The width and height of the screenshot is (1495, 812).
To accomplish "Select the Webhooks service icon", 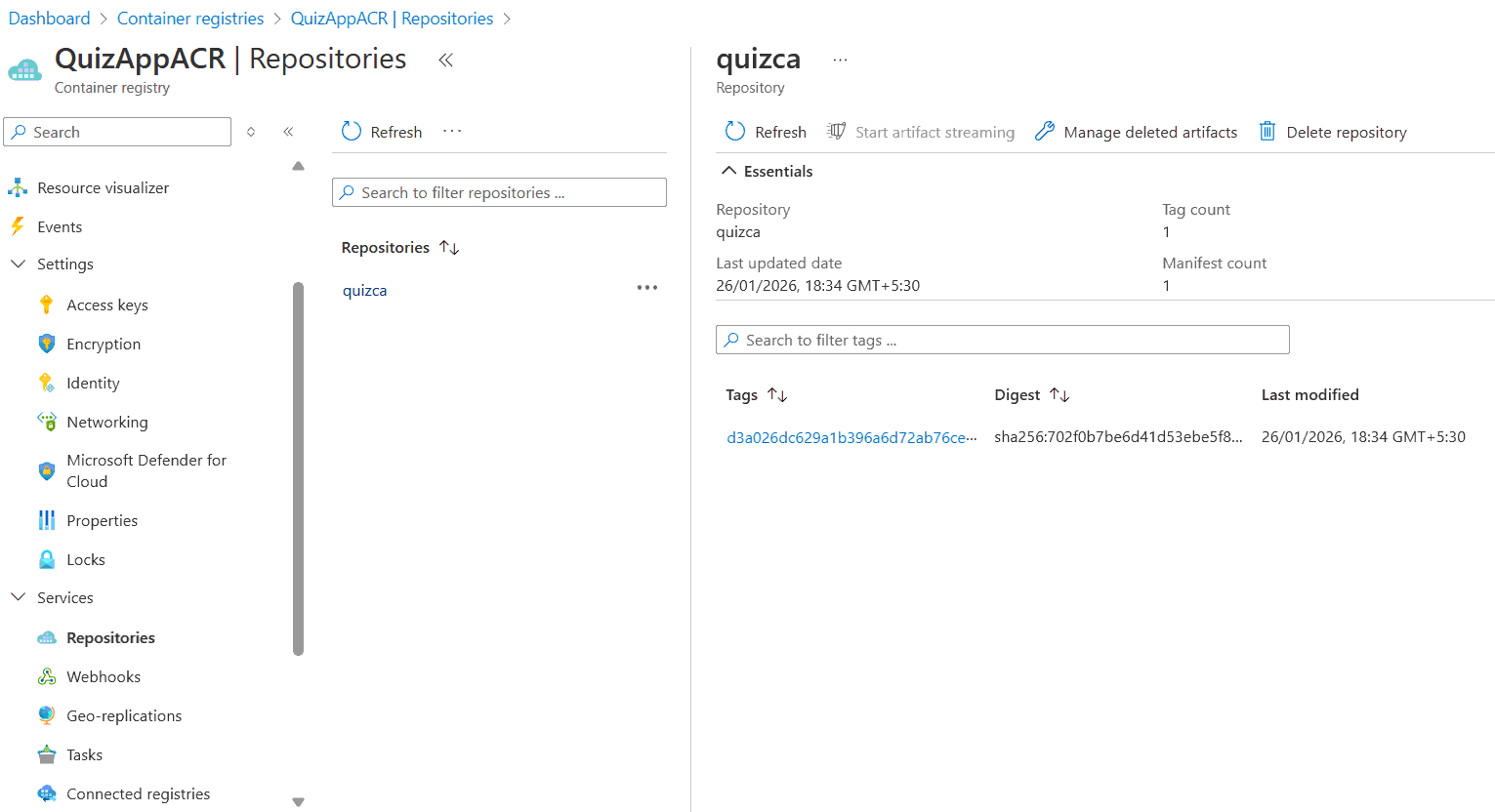I will pos(46,676).
